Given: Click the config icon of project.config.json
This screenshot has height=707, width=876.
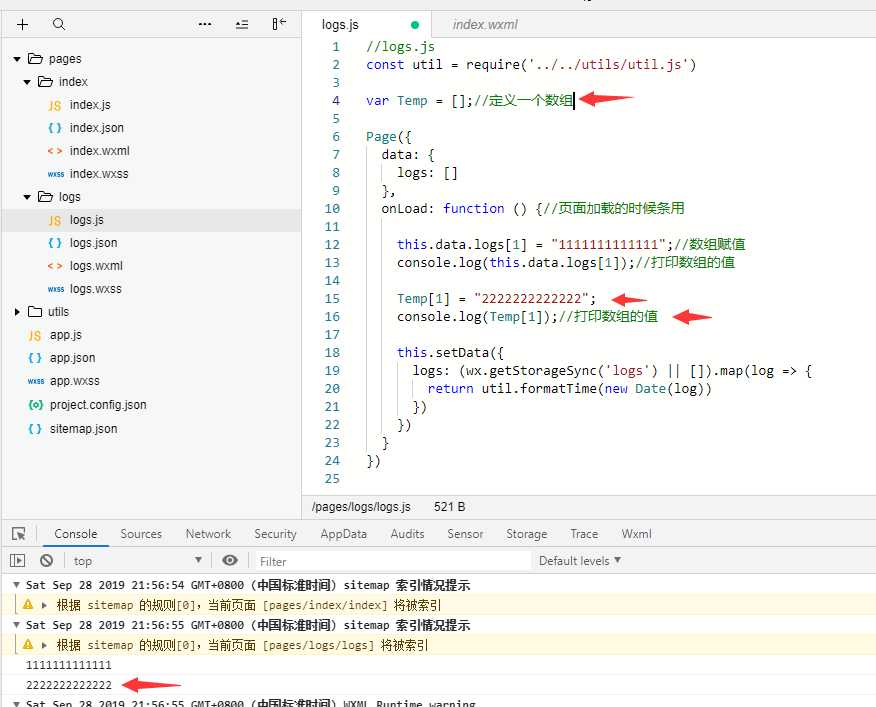Looking at the screenshot, I should click(35, 405).
